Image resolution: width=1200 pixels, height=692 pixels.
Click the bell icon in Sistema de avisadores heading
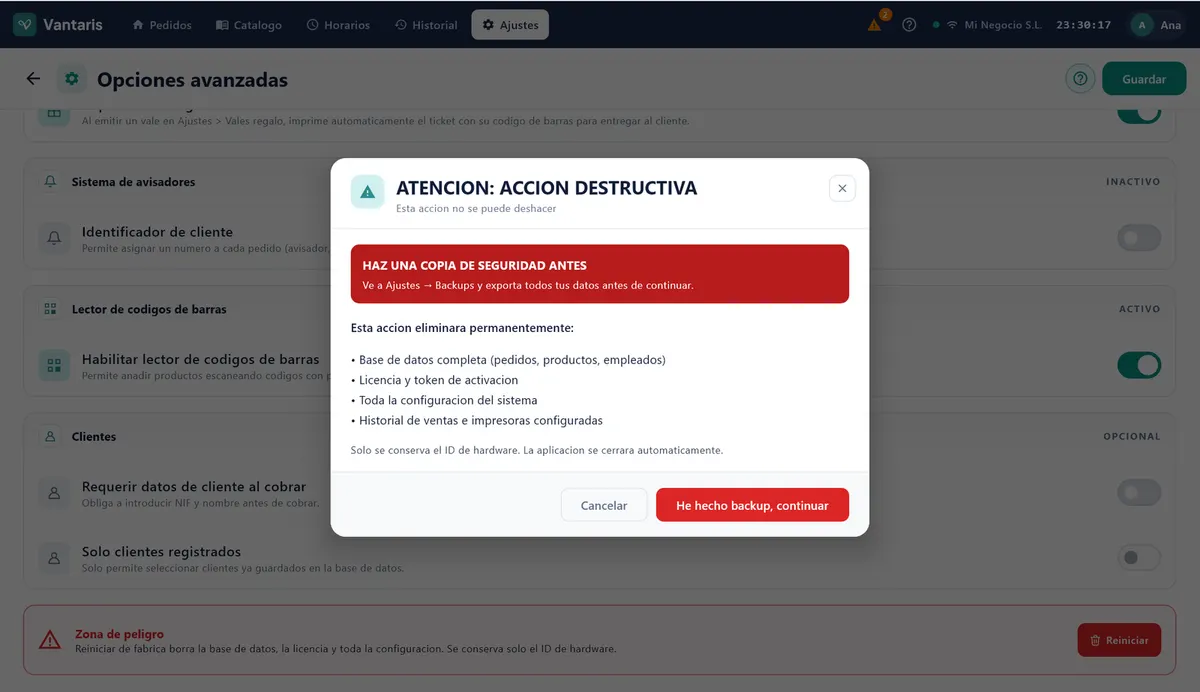[x=51, y=183]
